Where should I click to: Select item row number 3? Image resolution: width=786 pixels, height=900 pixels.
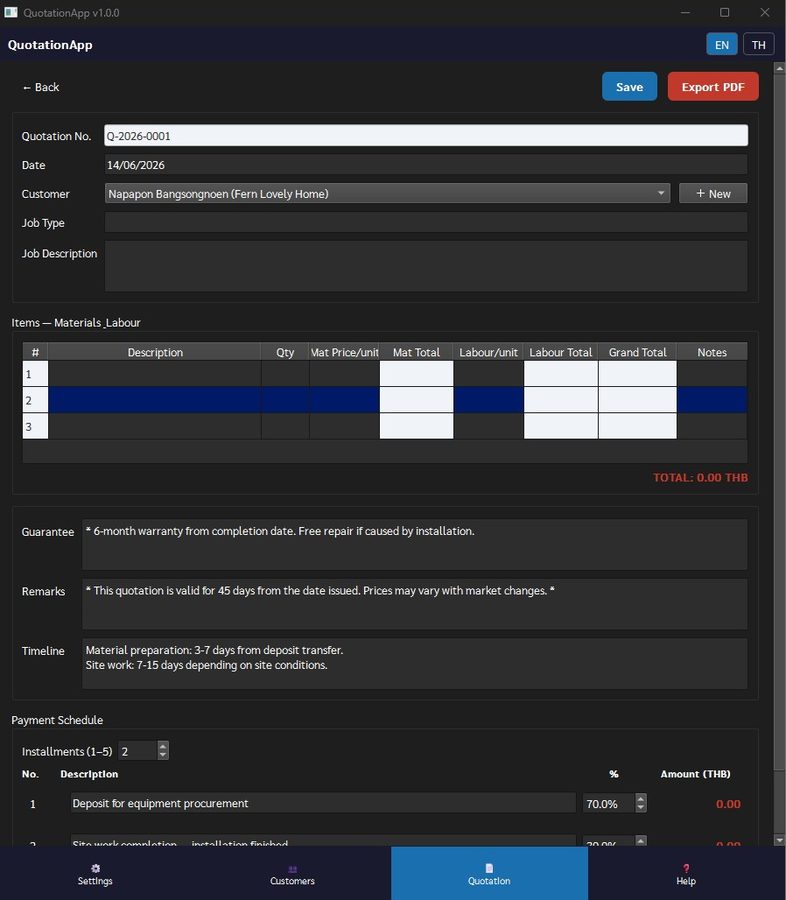pos(35,426)
